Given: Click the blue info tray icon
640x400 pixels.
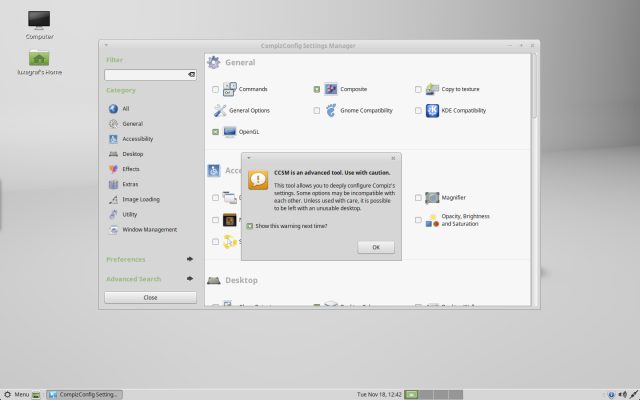Looking at the screenshot, I should [611, 395].
